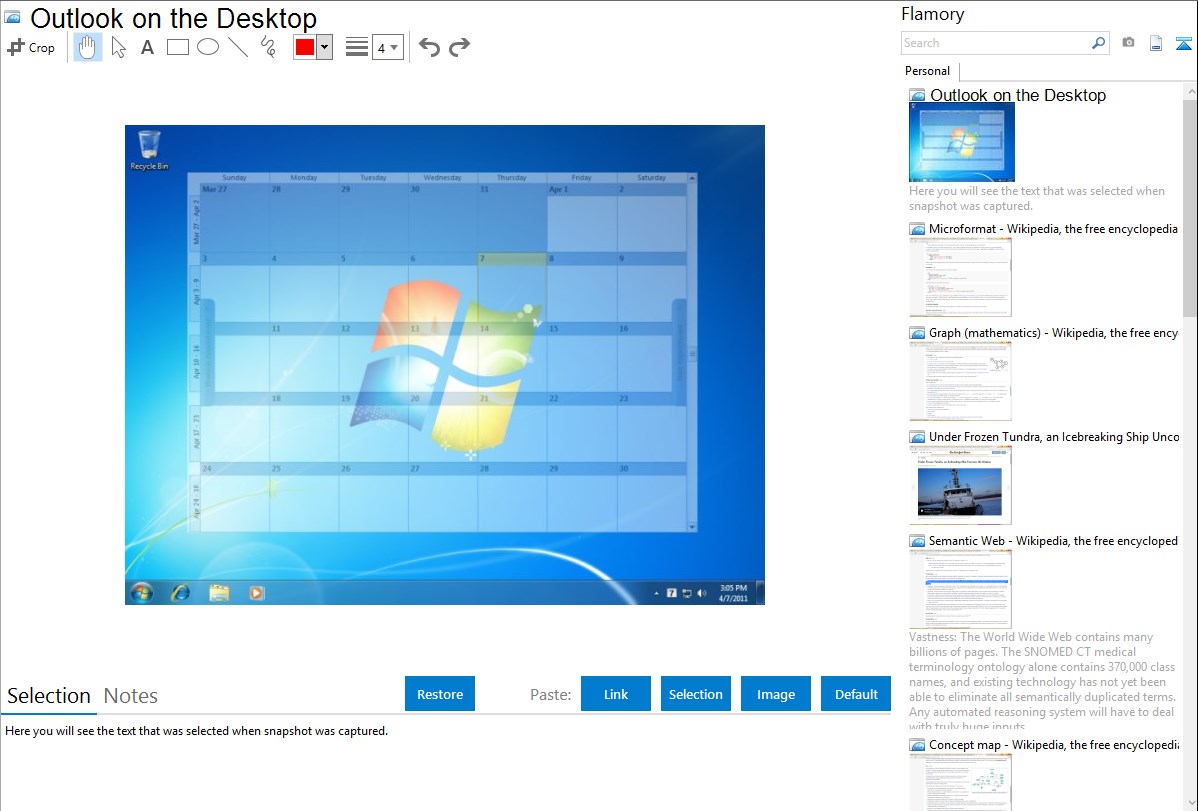Click the blue Selection paste button

click(x=696, y=694)
